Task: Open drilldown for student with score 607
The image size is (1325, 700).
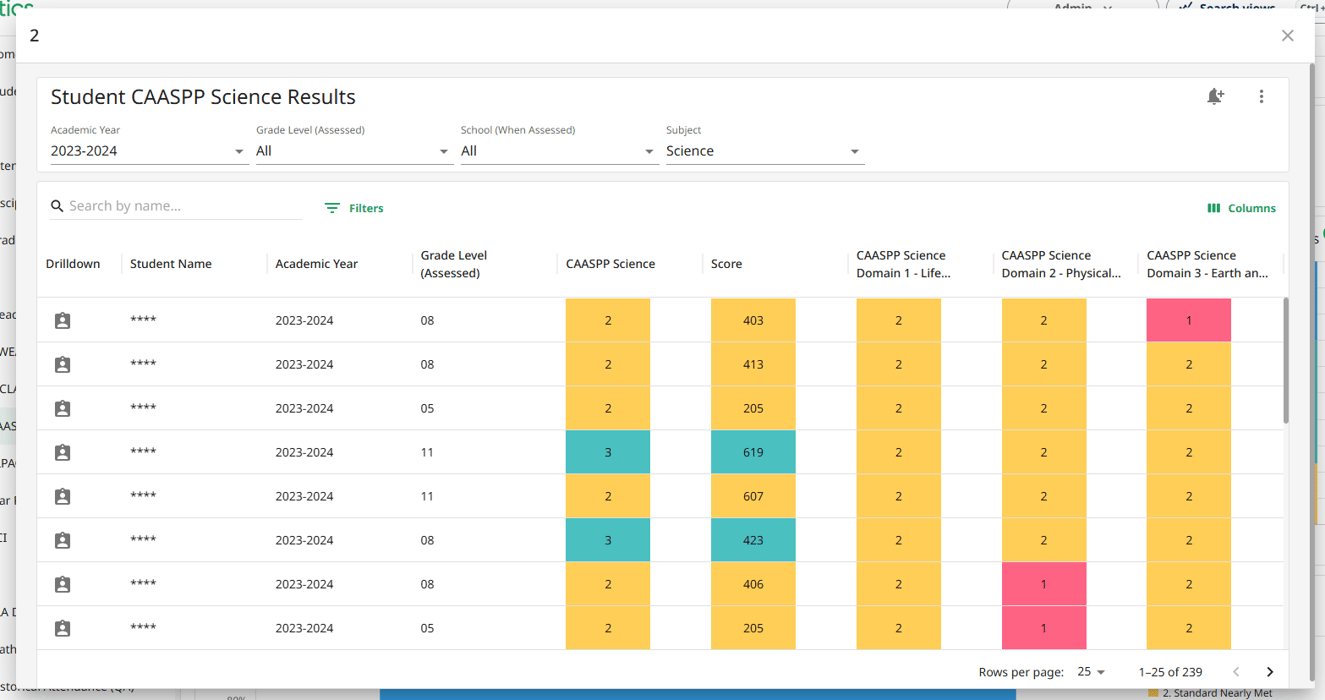Action: pos(62,497)
